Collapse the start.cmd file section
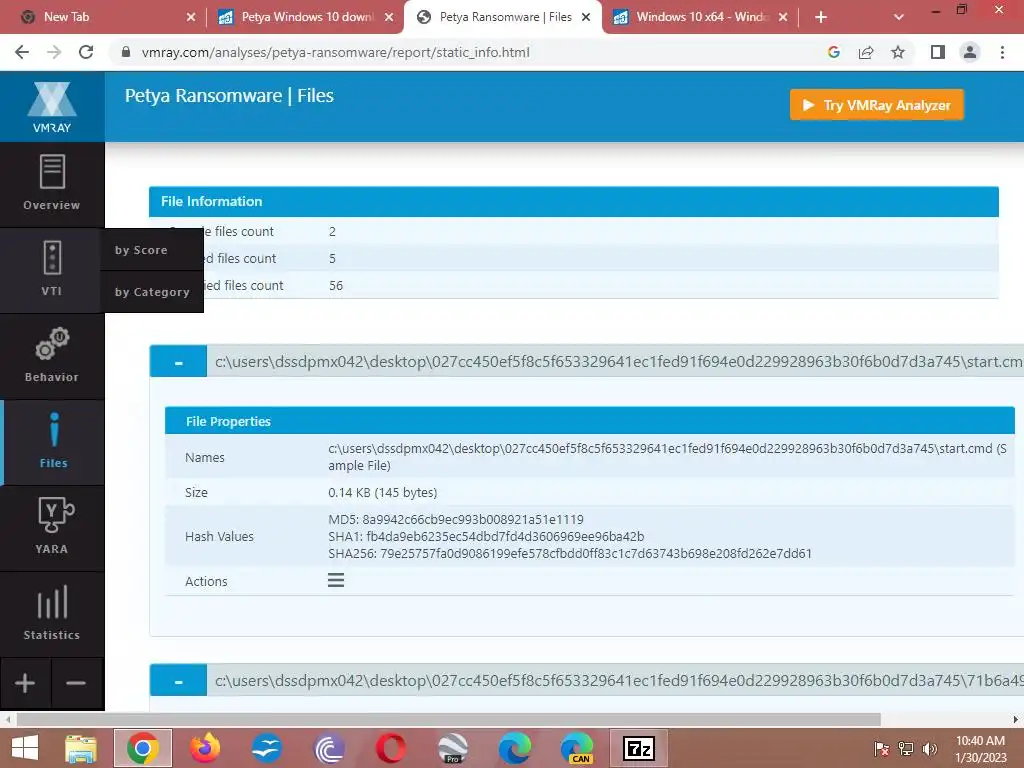Screen dimensions: 1024x768 (178, 362)
